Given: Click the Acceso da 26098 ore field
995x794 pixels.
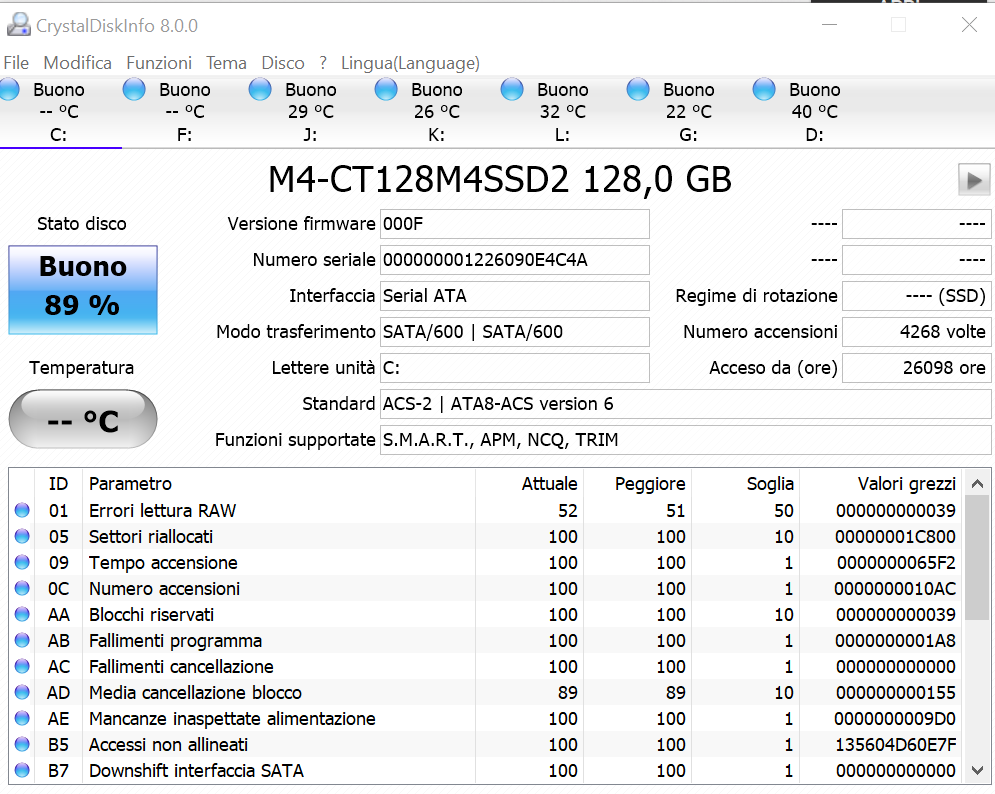Looking at the screenshot, I should click(916, 368).
